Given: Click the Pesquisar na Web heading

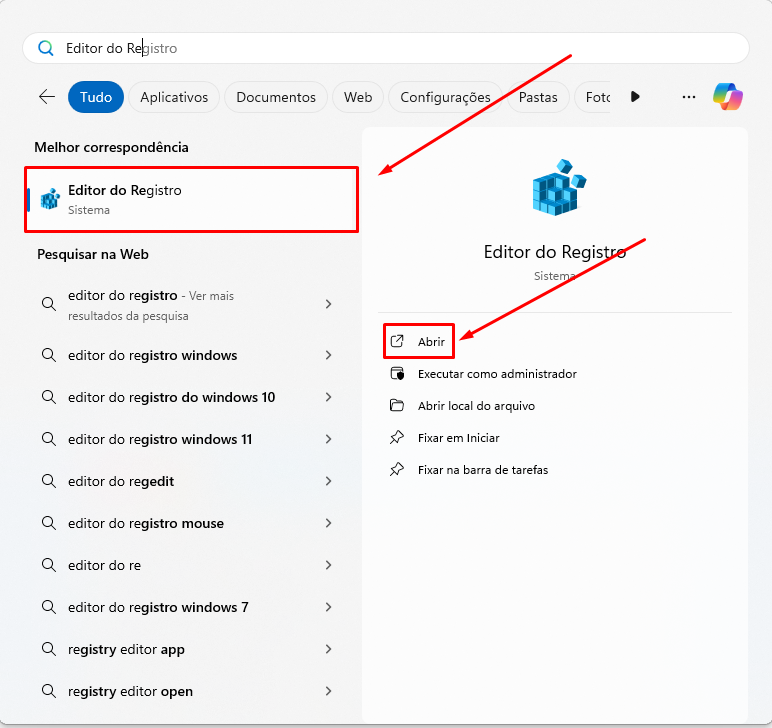Looking at the screenshot, I should [93, 254].
